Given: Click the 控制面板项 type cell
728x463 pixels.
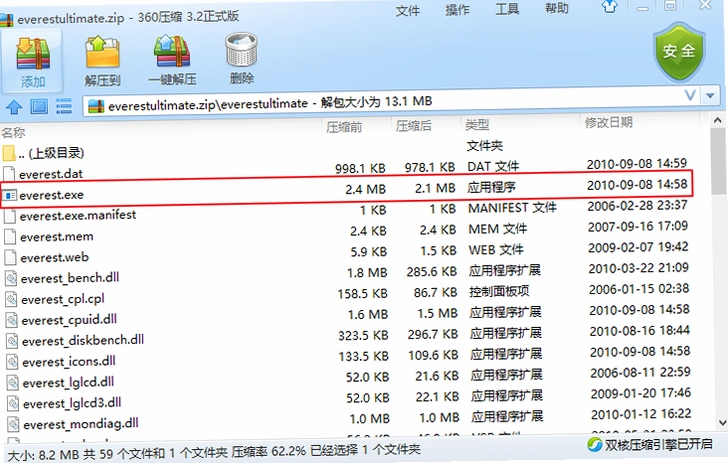Looking at the screenshot, I should (499, 291).
